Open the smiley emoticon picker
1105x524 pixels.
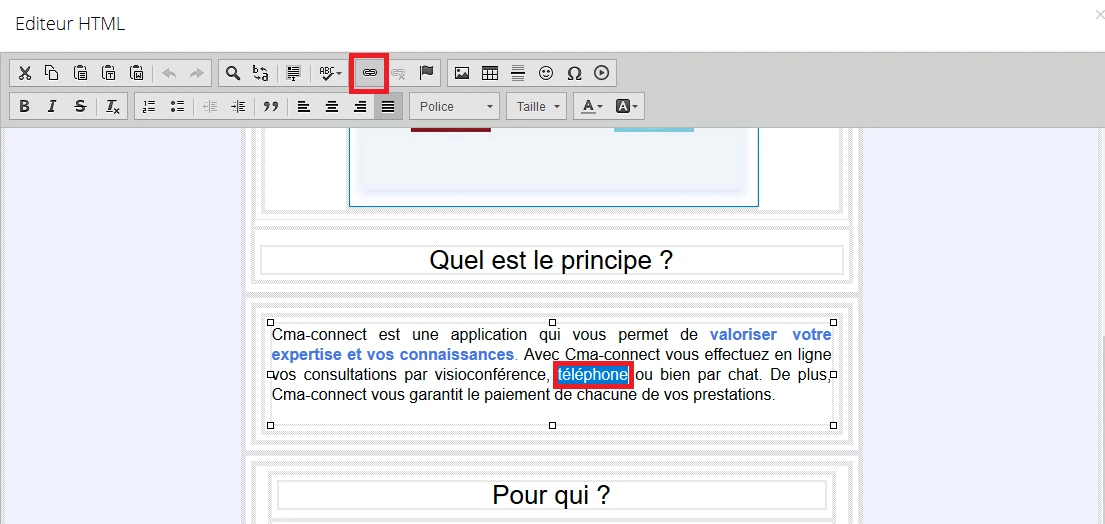point(546,73)
